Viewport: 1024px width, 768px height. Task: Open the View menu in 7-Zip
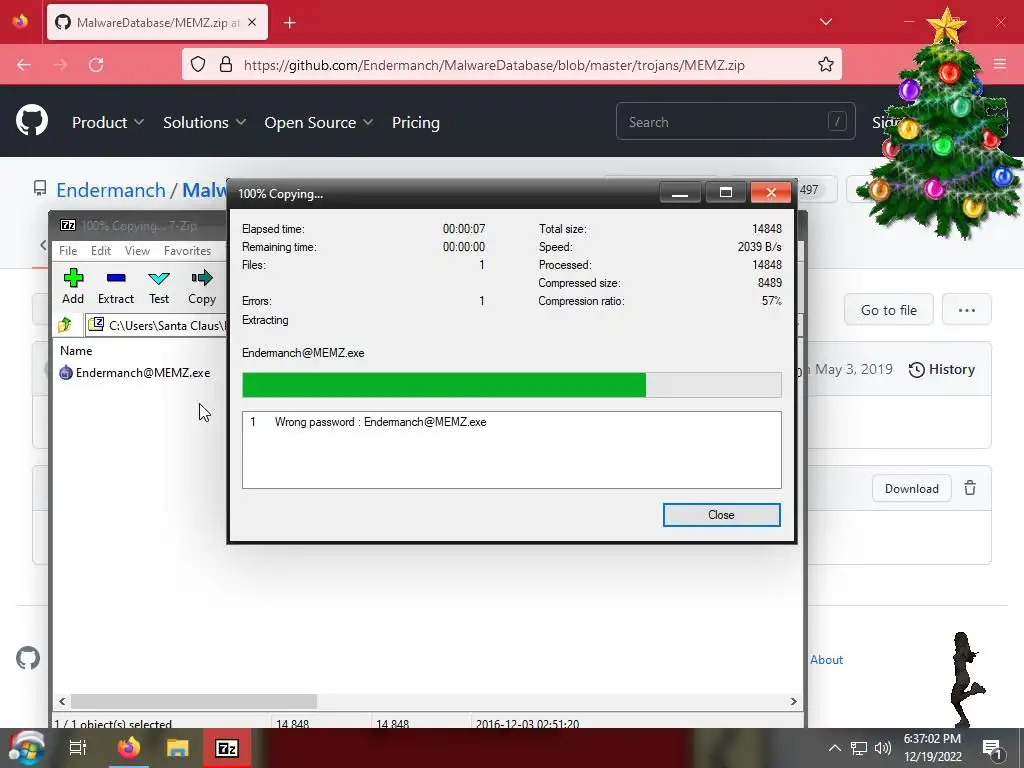(x=137, y=251)
